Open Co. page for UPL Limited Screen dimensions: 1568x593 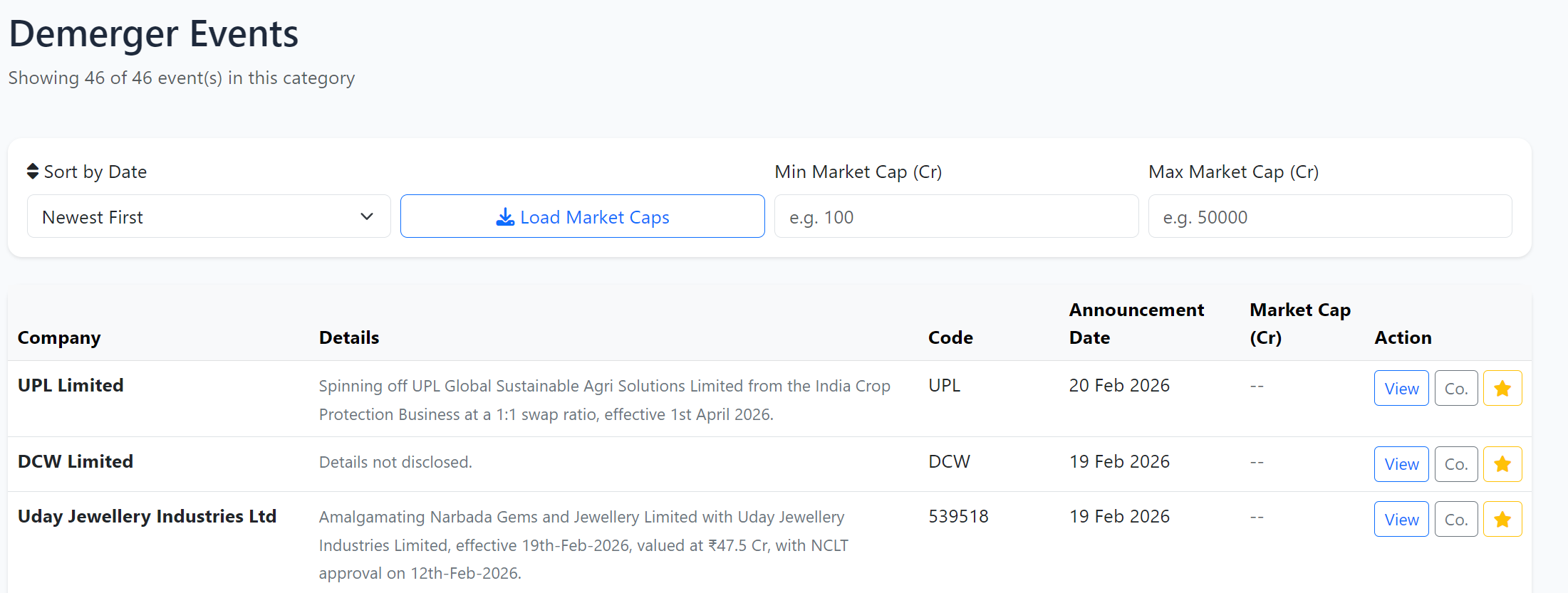point(1455,388)
